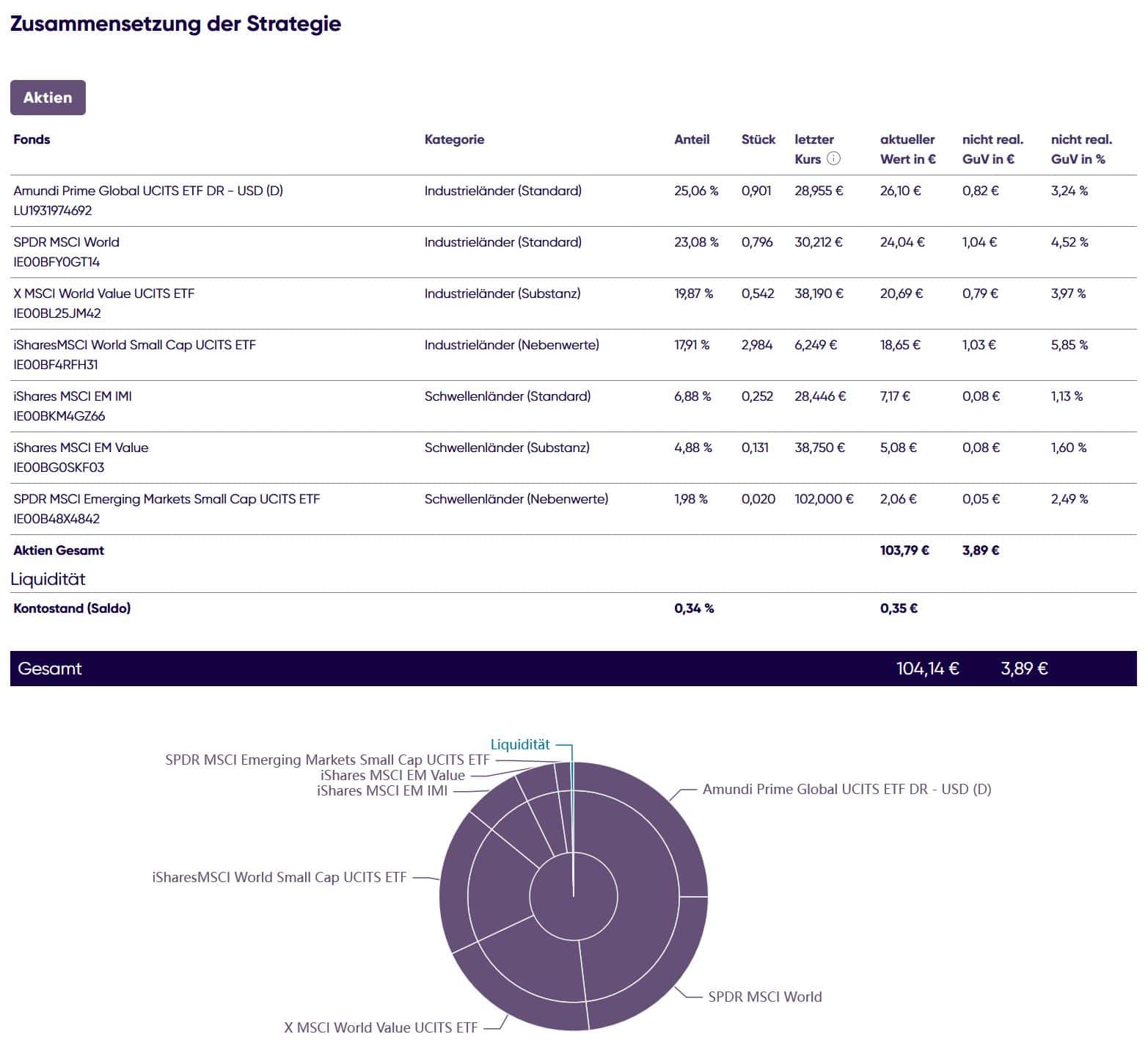Click the aktueller Wert in € header
Viewport: 1148px width, 1048px height.
(x=908, y=149)
